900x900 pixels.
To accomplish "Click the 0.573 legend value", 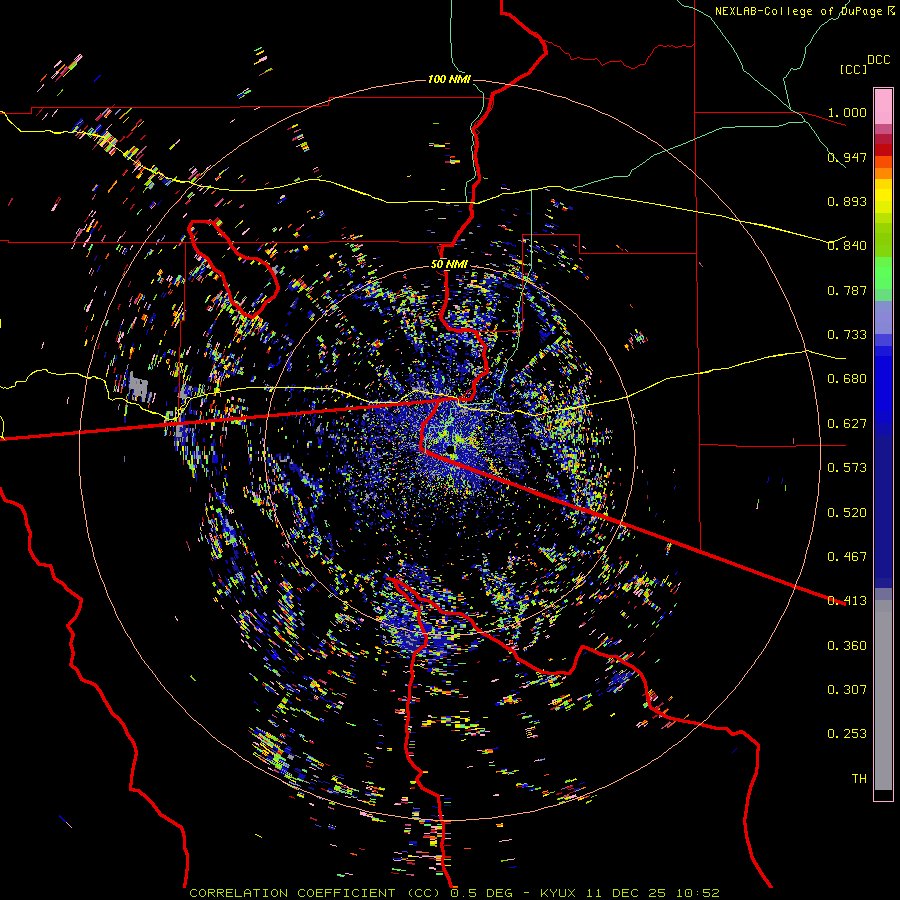I will [x=847, y=467].
